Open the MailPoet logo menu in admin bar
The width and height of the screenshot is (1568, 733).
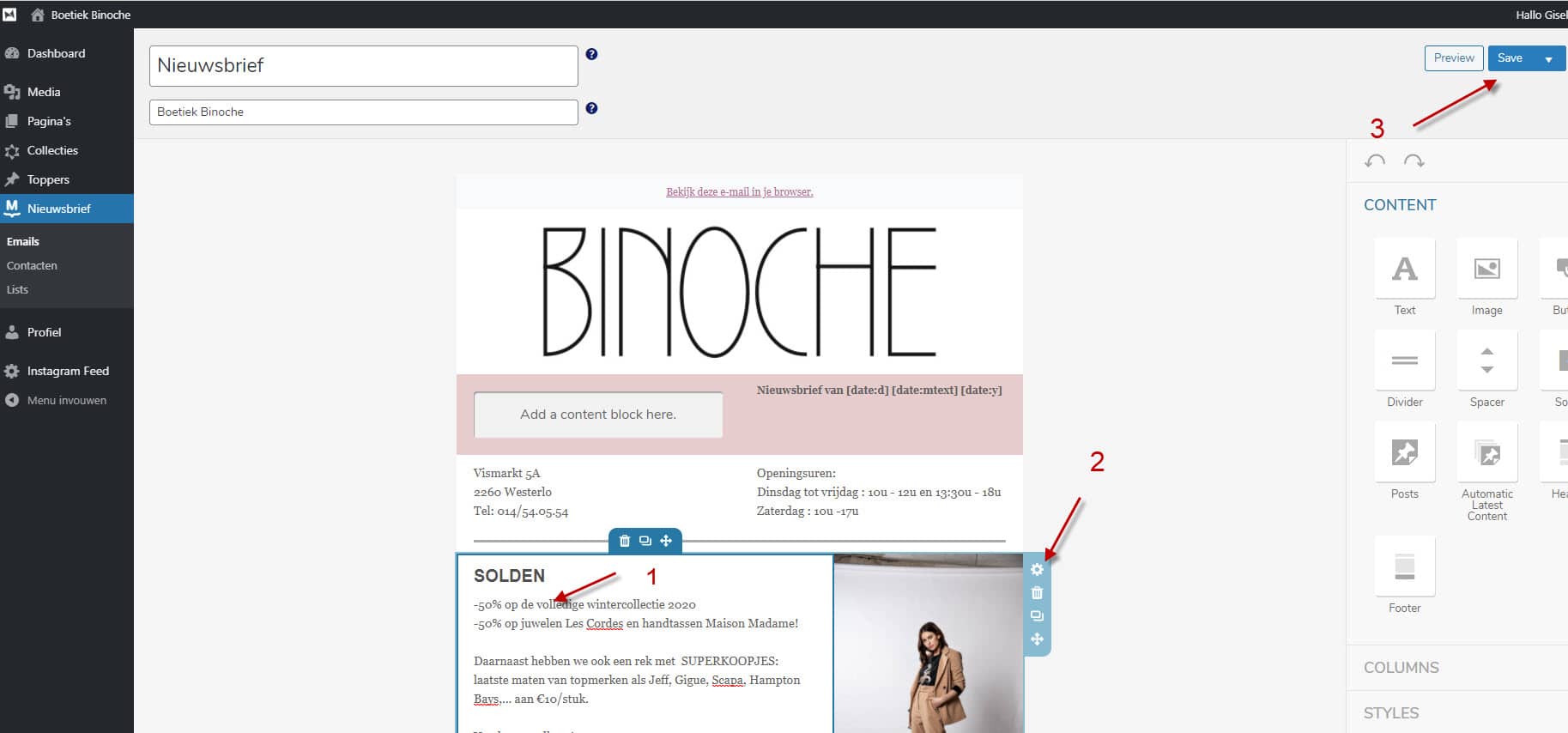(9, 15)
